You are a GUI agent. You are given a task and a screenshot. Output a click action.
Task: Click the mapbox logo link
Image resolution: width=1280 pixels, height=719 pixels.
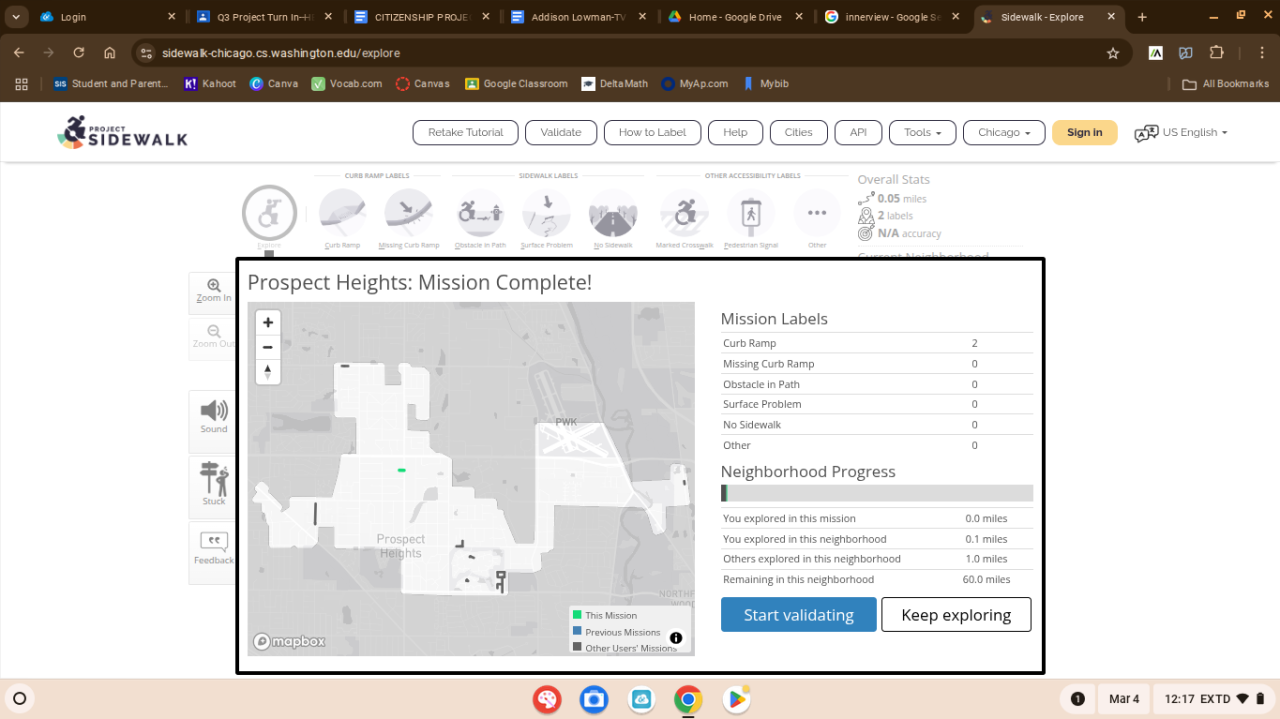289,642
